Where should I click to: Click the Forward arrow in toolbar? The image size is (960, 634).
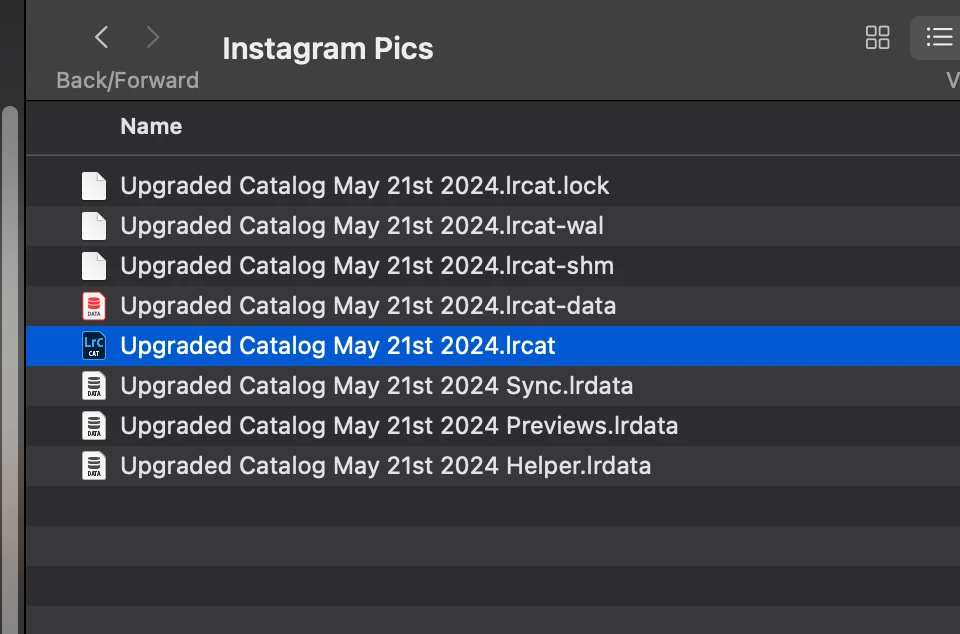(x=153, y=38)
